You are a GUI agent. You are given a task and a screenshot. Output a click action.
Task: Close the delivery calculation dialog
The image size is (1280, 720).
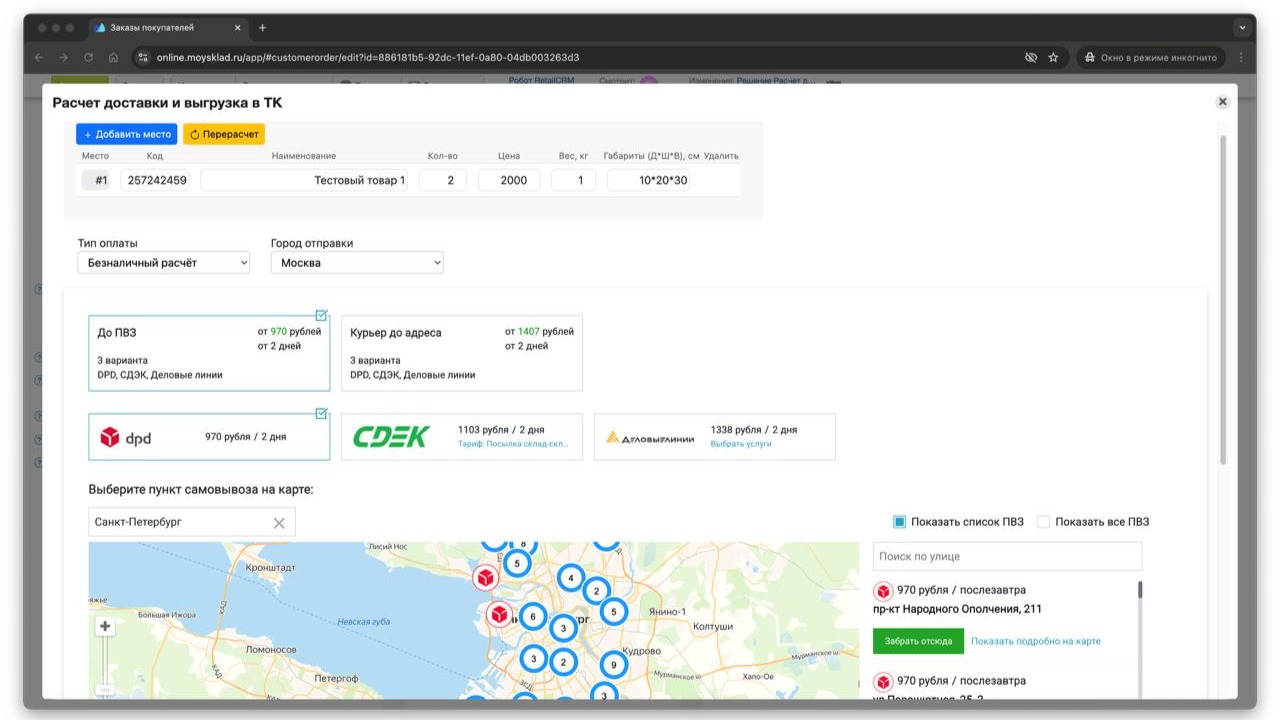tap(1222, 102)
